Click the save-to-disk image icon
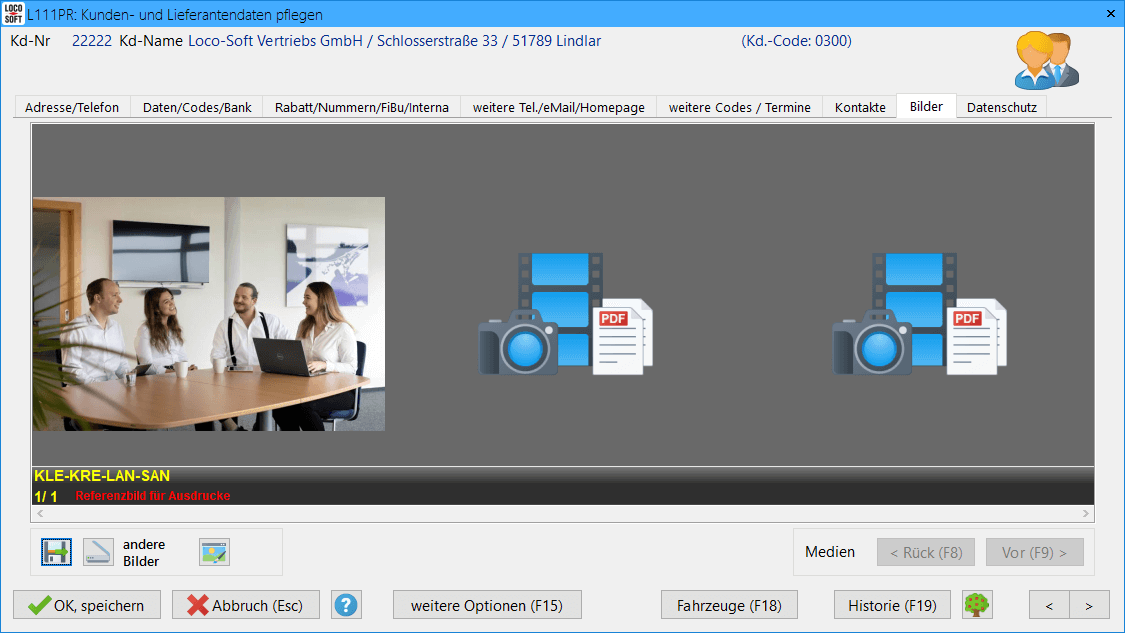 click(56, 552)
